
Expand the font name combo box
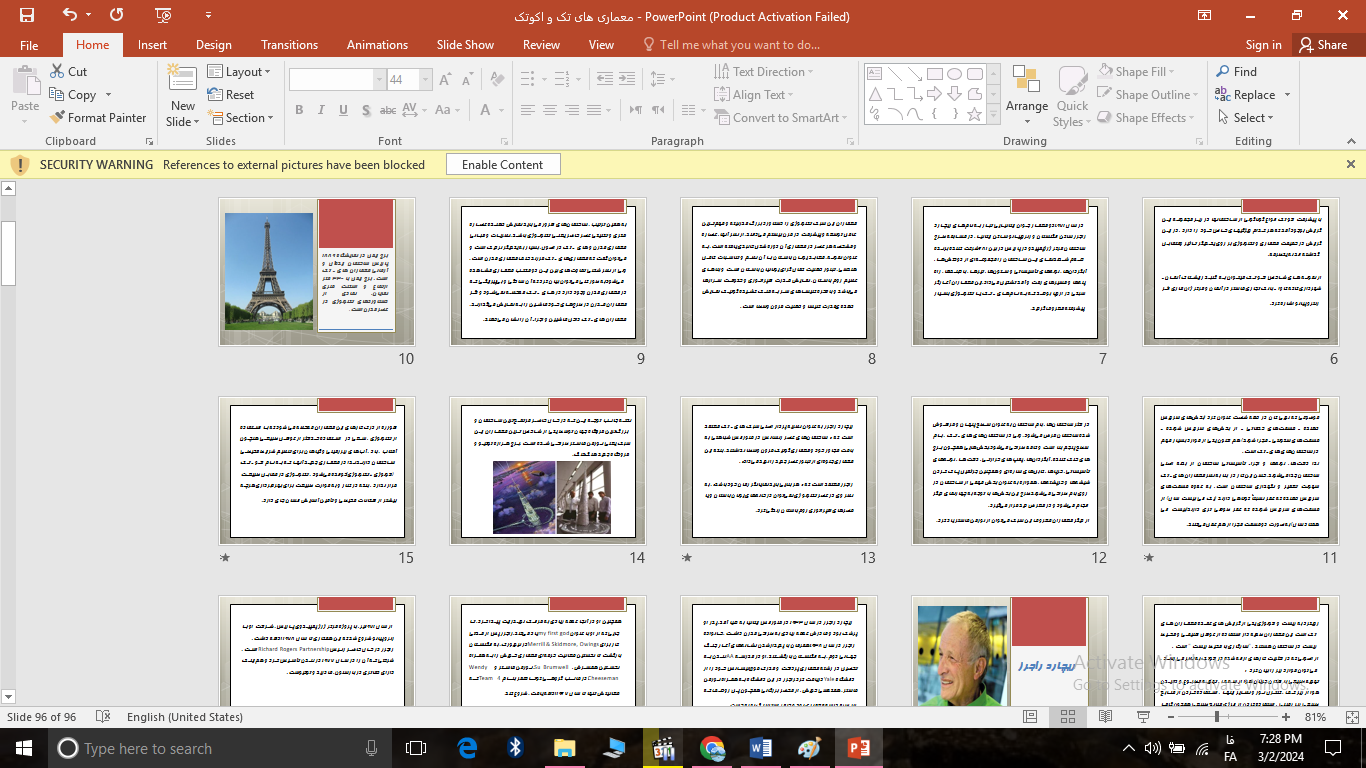(x=379, y=80)
